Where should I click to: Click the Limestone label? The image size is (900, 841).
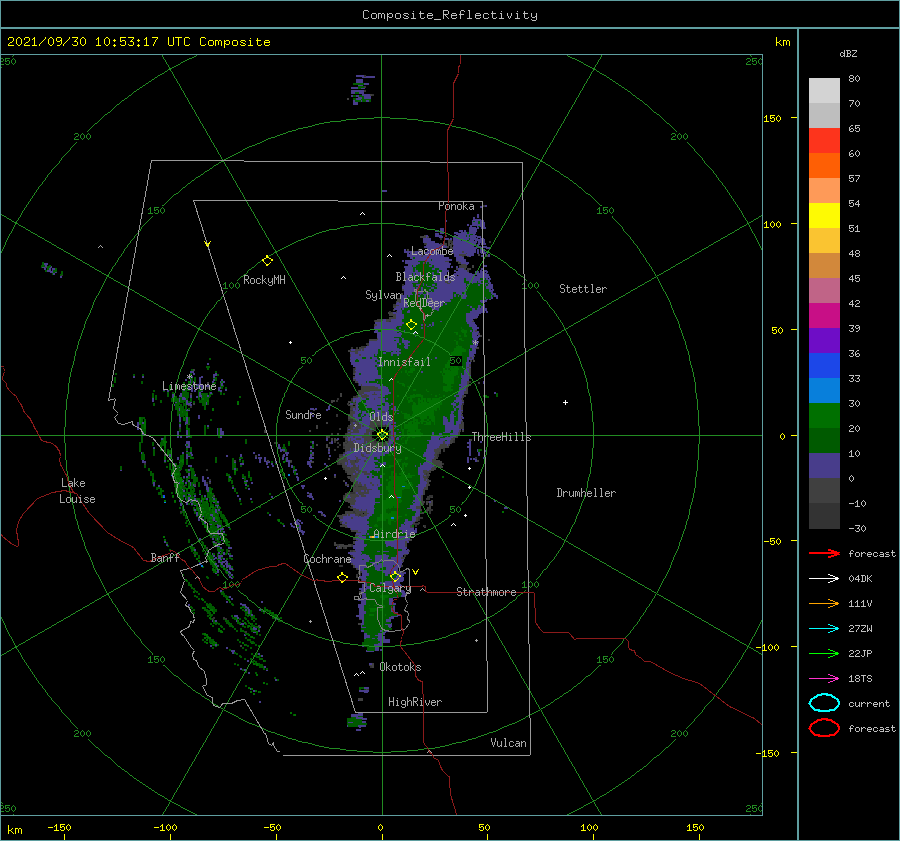(x=189, y=386)
